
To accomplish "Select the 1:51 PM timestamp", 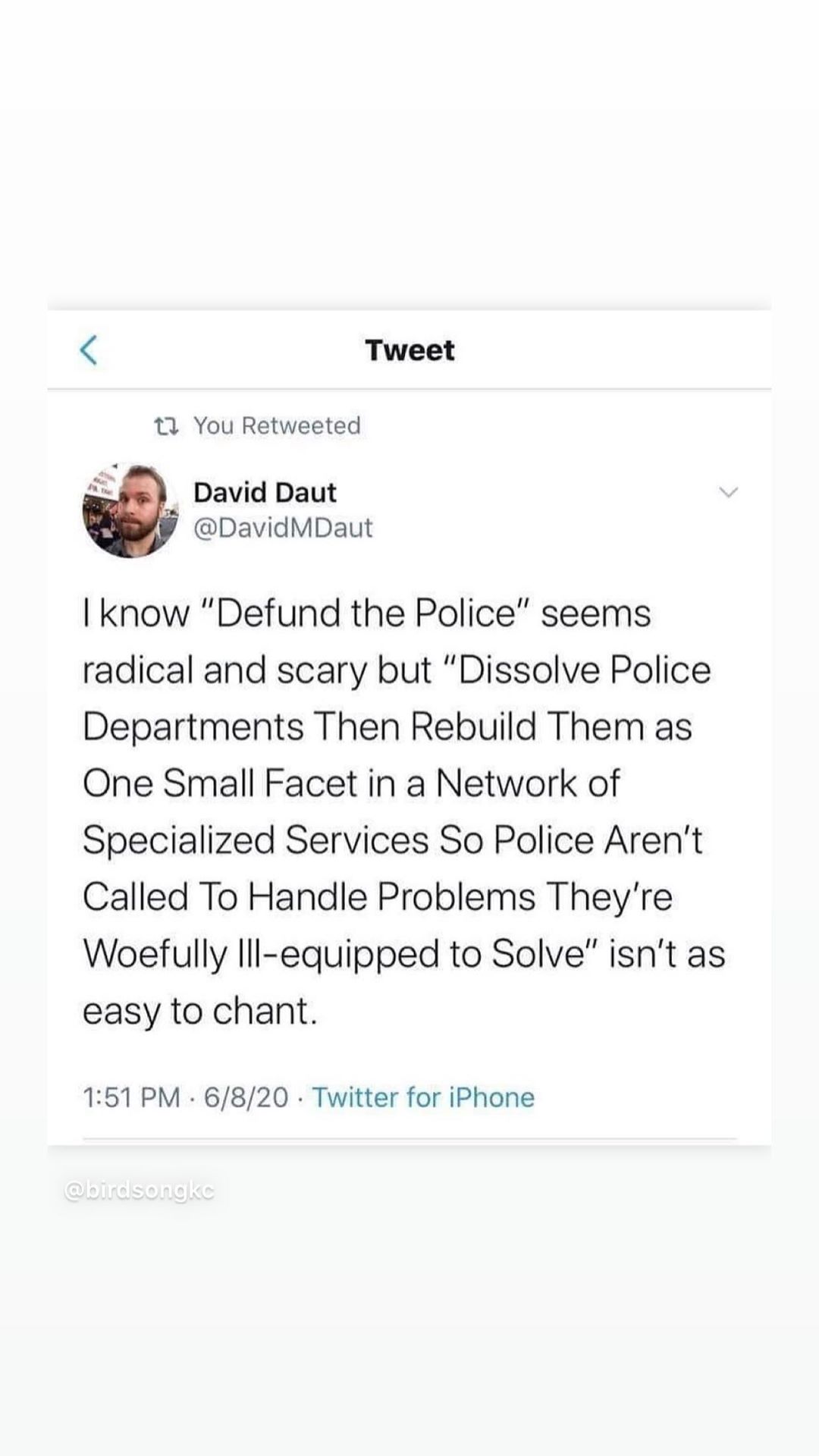I will coord(131,1097).
